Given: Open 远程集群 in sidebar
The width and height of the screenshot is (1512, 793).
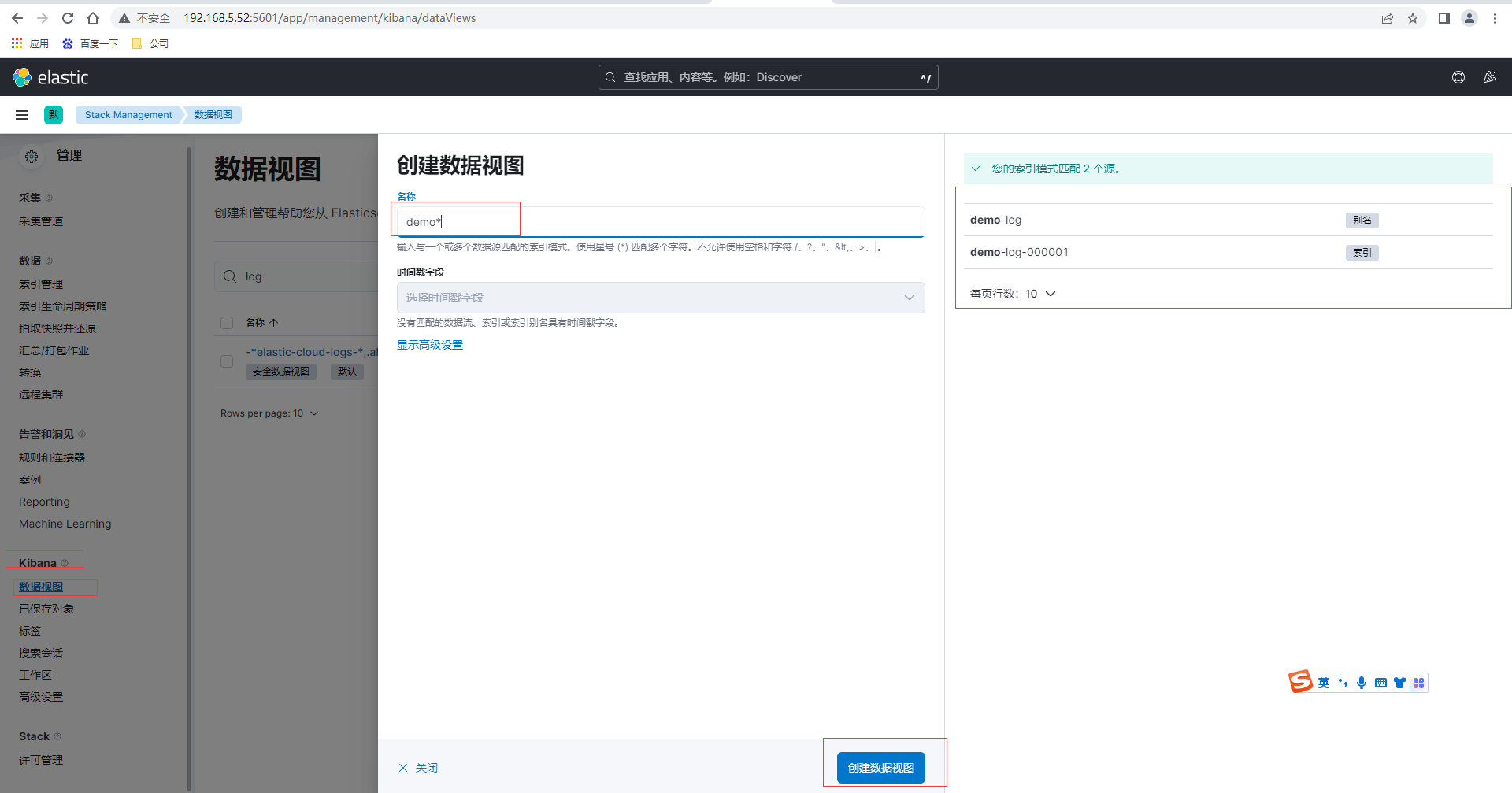Looking at the screenshot, I should click(41, 395).
